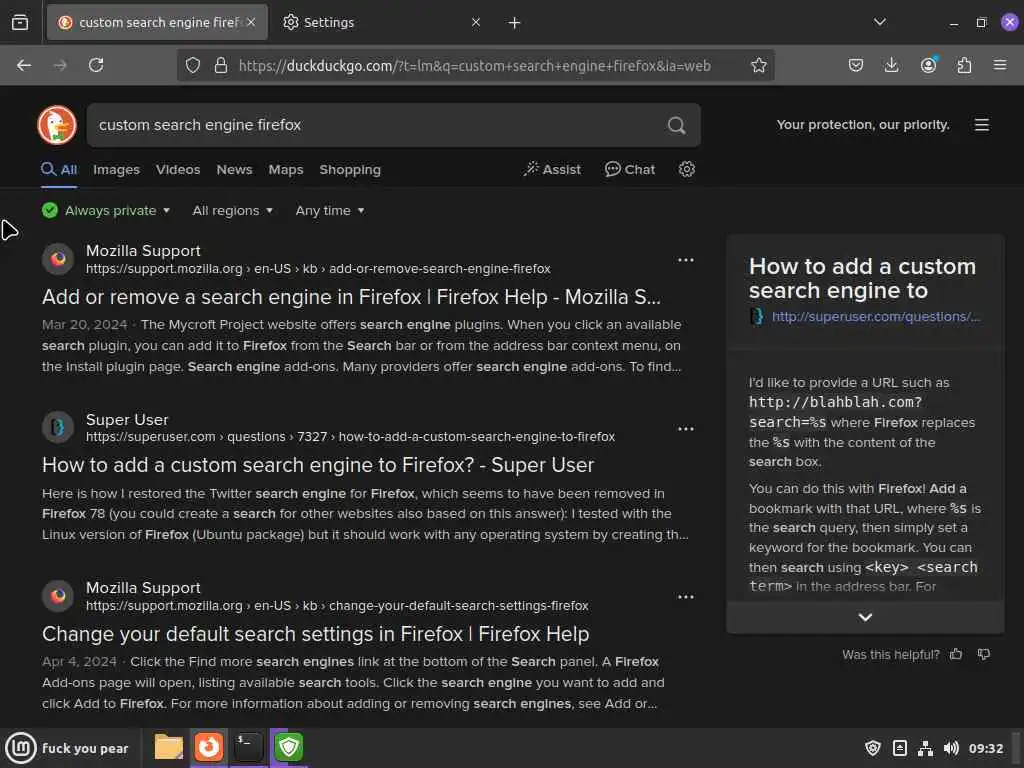Open Firefox View in the tab bar
The height and width of the screenshot is (768, 1024).
pos(20,23)
